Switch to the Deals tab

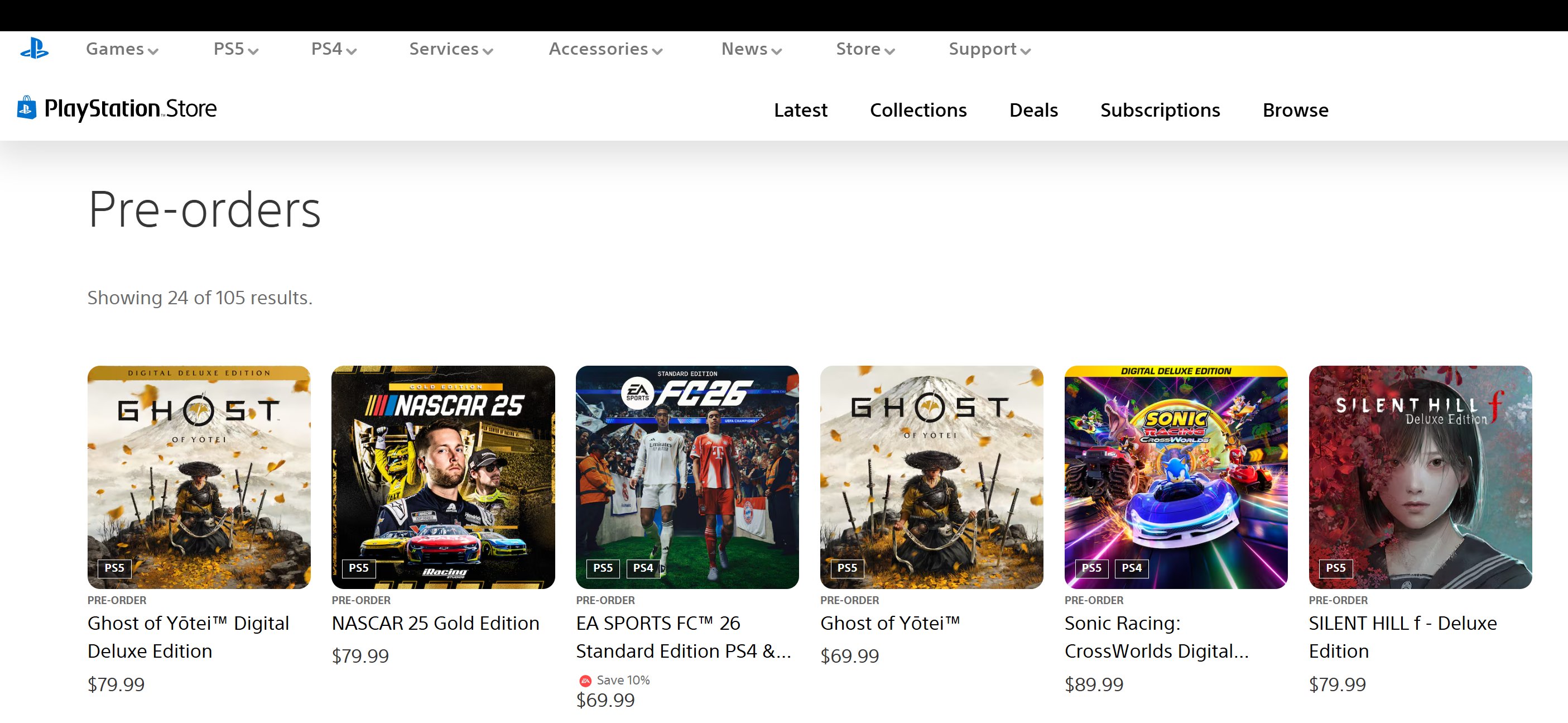pyautogui.click(x=1033, y=109)
